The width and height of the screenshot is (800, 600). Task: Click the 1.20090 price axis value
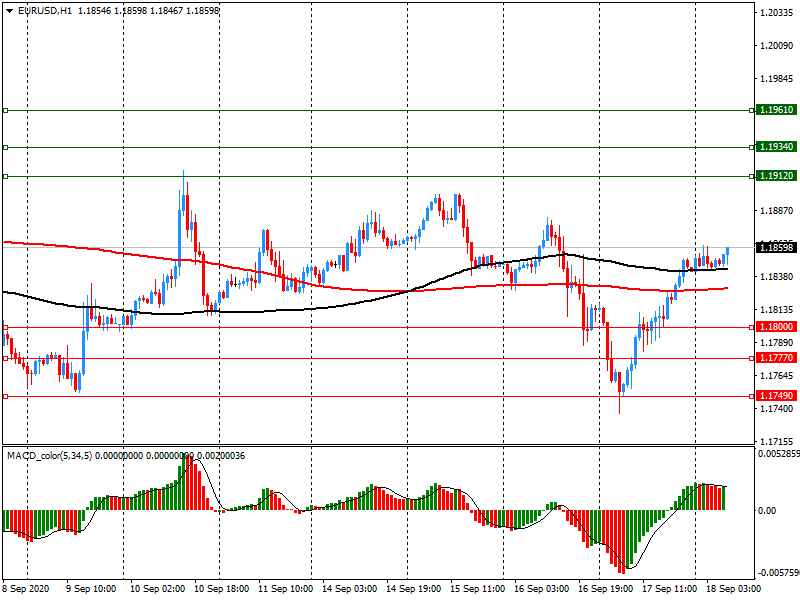click(777, 46)
